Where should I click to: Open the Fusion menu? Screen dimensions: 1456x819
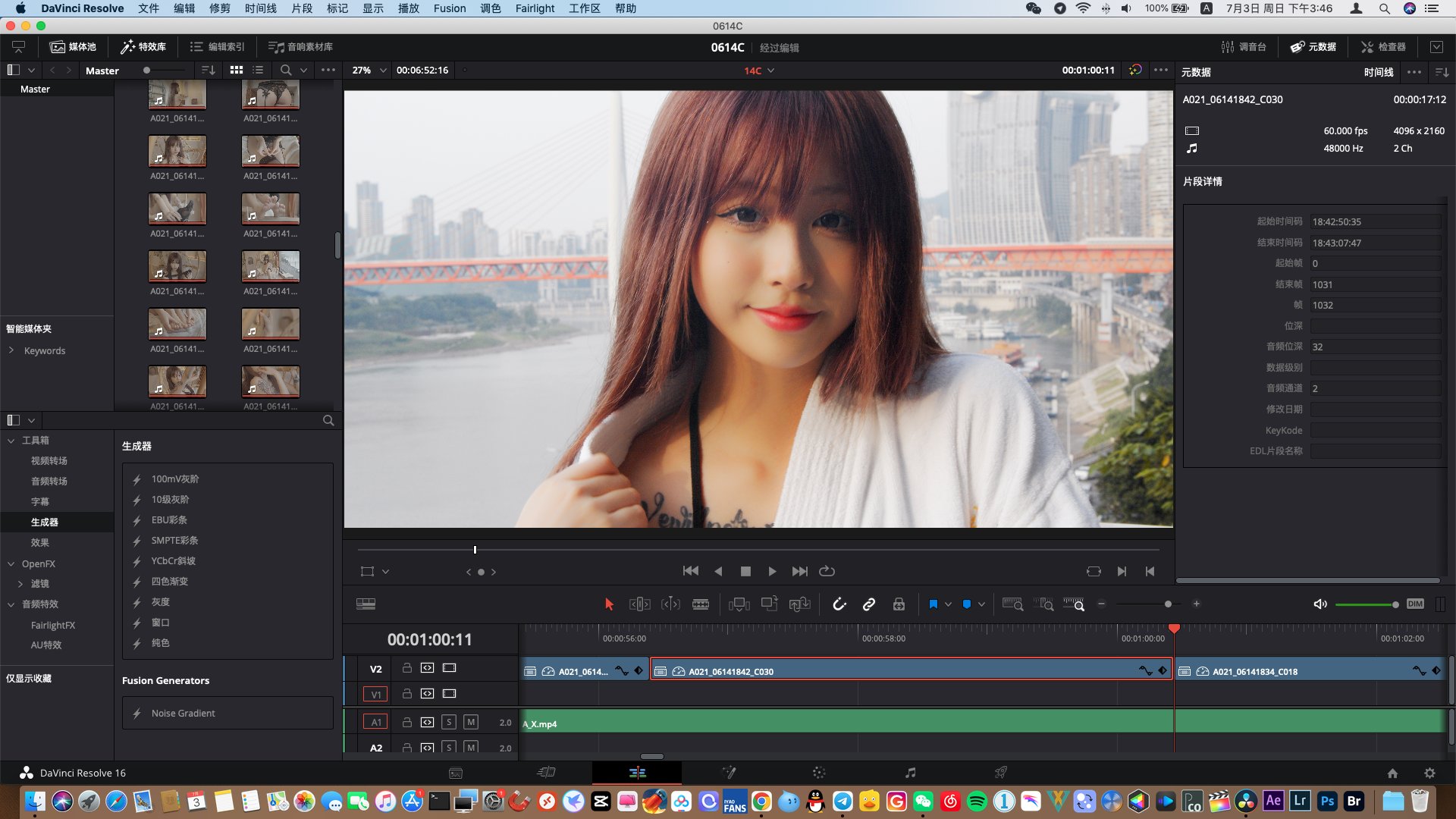point(450,8)
